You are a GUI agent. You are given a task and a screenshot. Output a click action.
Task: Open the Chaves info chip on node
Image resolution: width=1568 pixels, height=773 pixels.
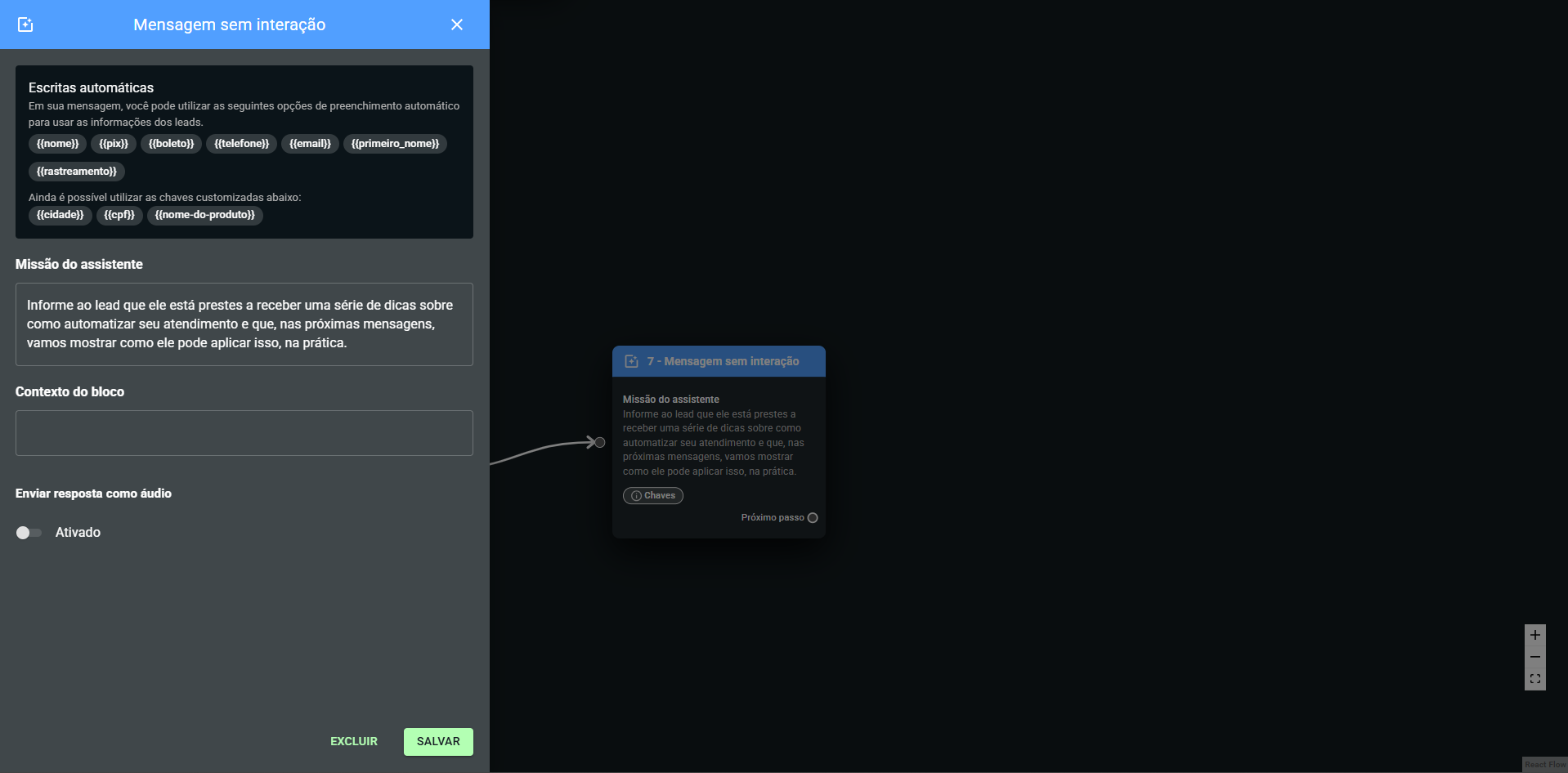tap(653, 495)
